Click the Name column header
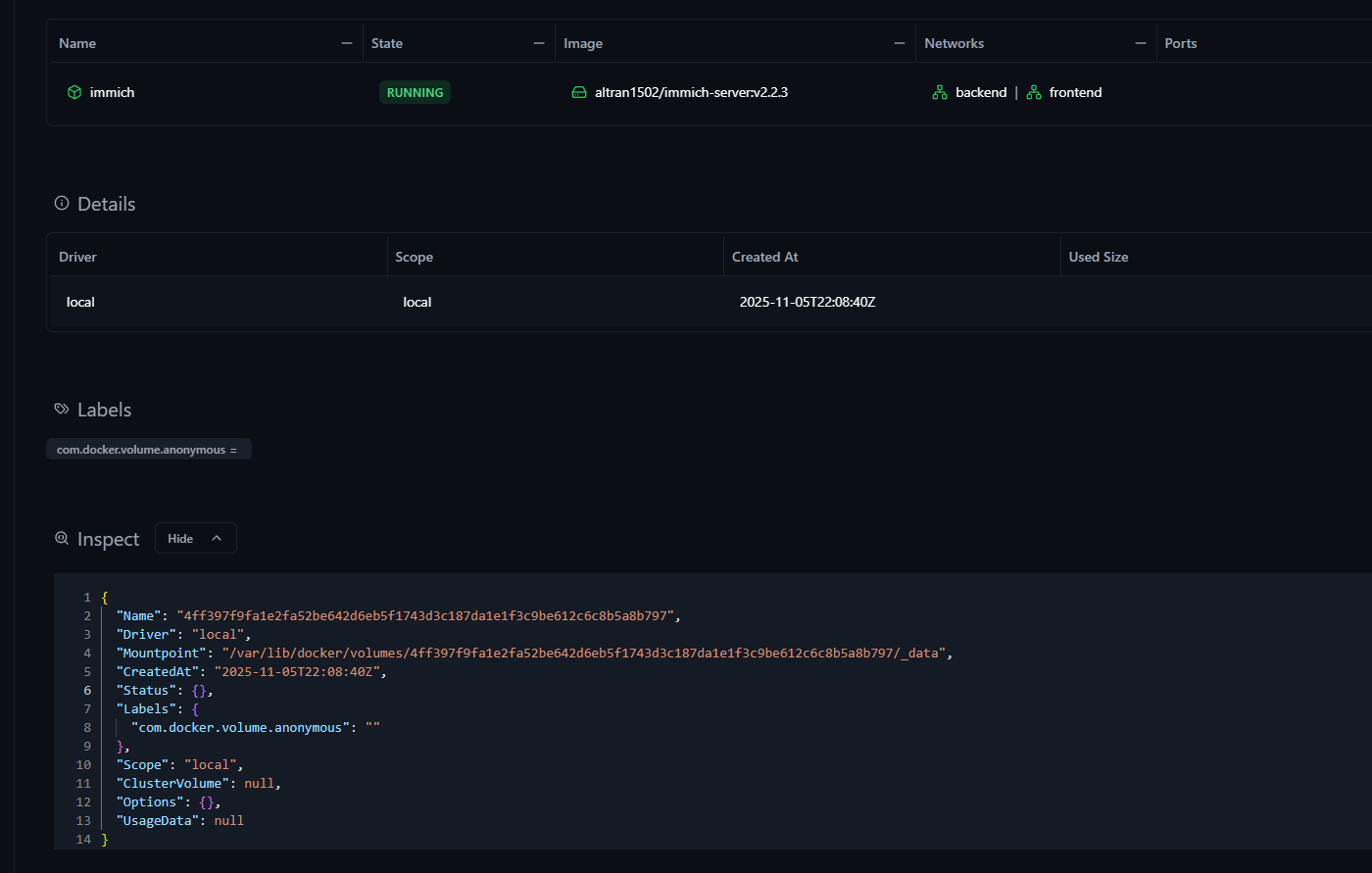Screen dimensions: 1372x873 pos(77,43)
